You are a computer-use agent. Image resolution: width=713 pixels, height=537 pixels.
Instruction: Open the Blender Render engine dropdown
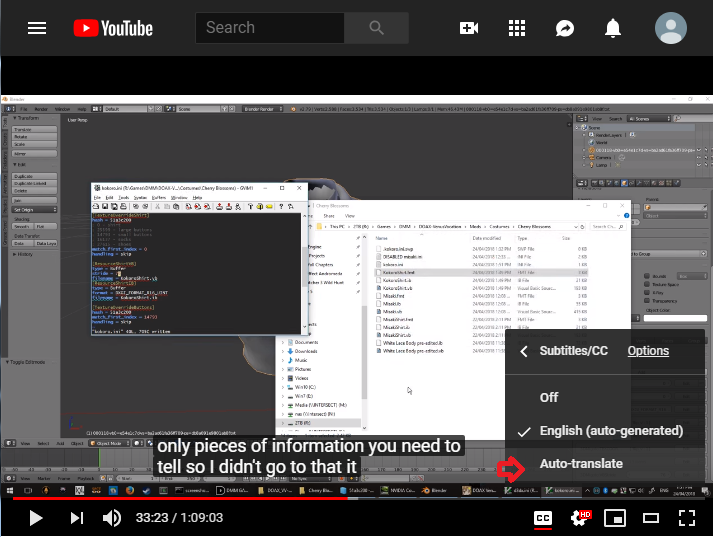263,109
